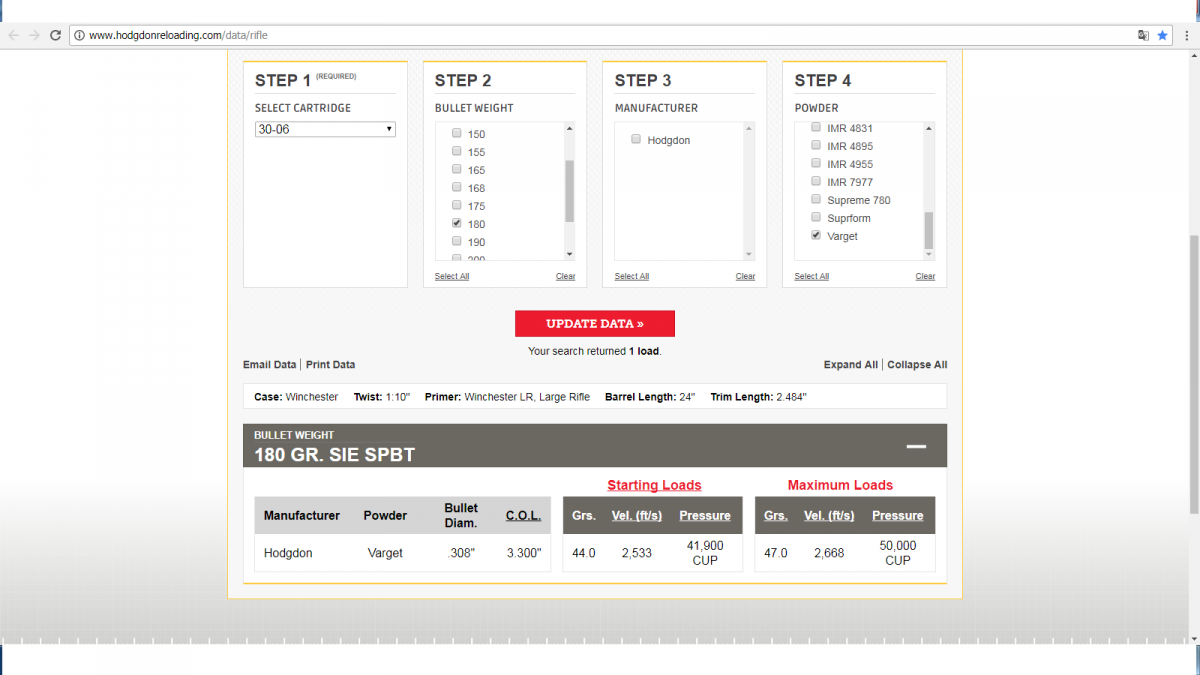
Task: Check the 150 bullet weight box
Action: point(457,133)
